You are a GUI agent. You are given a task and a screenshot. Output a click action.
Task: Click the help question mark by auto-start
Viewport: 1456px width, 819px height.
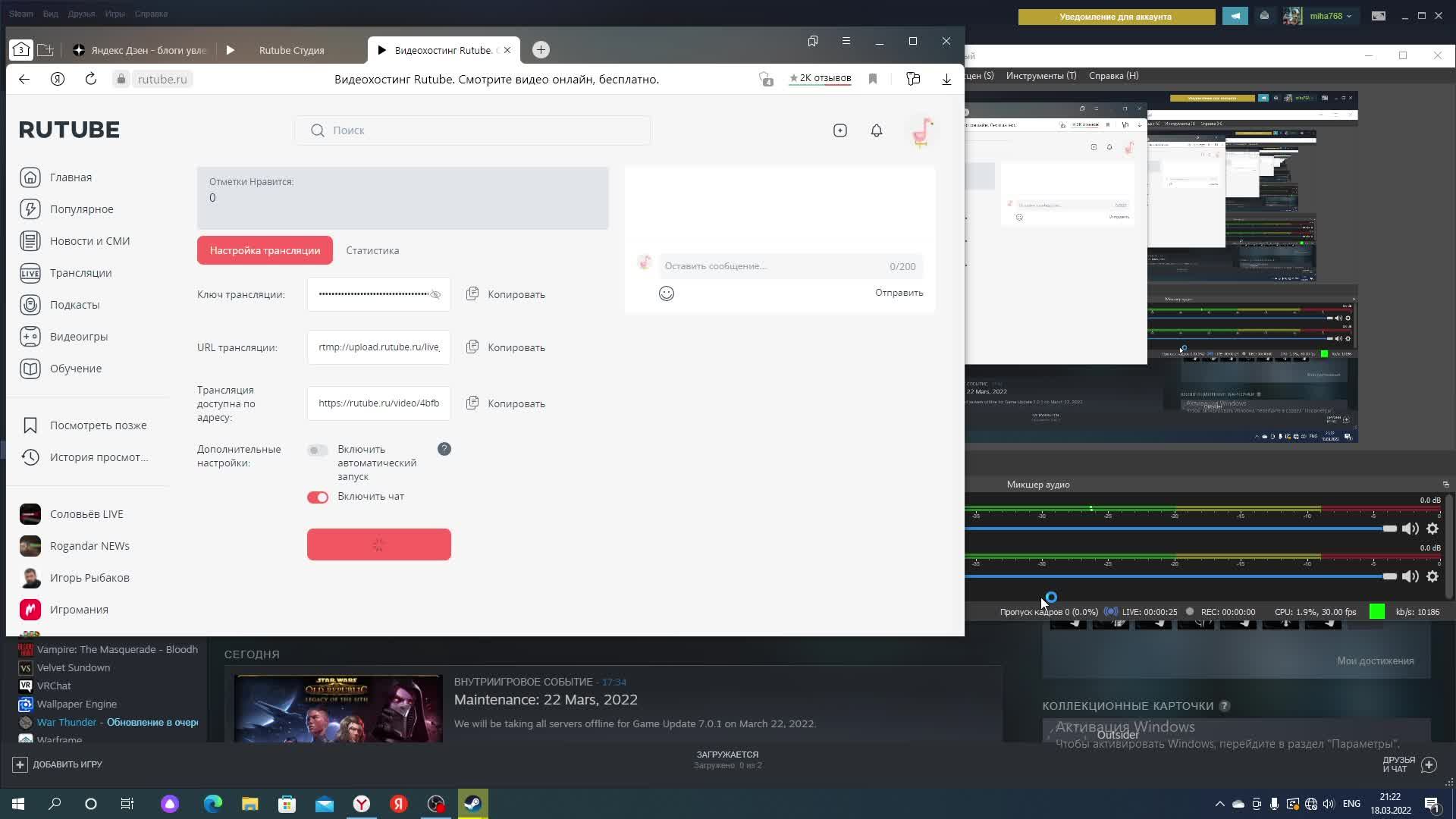(444, 449)
